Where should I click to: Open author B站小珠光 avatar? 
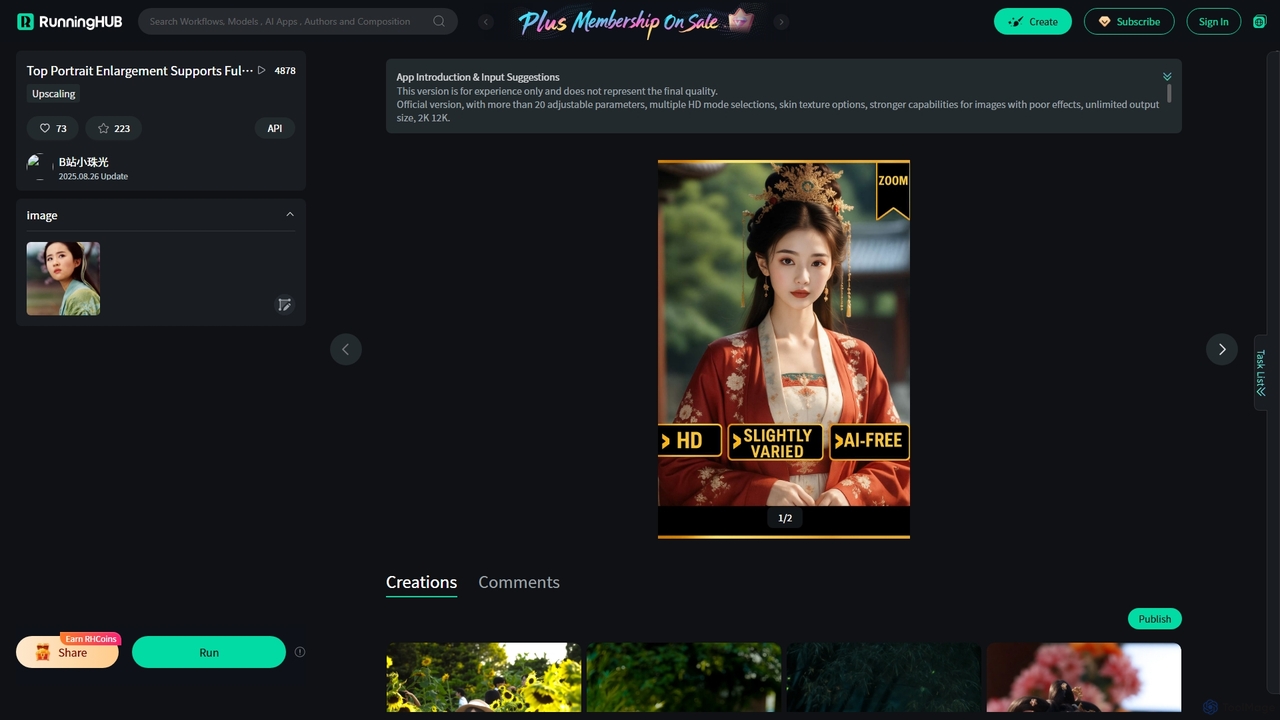[40, 167]
